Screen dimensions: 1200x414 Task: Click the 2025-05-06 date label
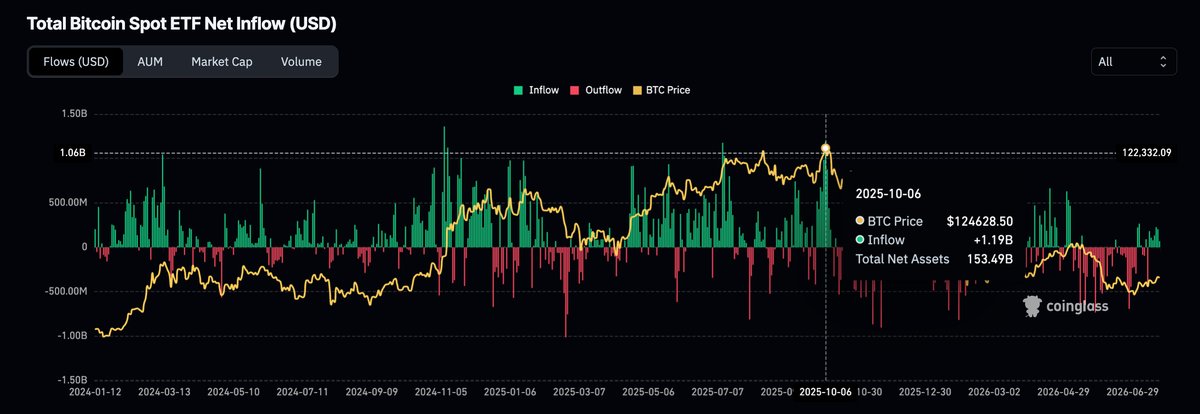651,393
